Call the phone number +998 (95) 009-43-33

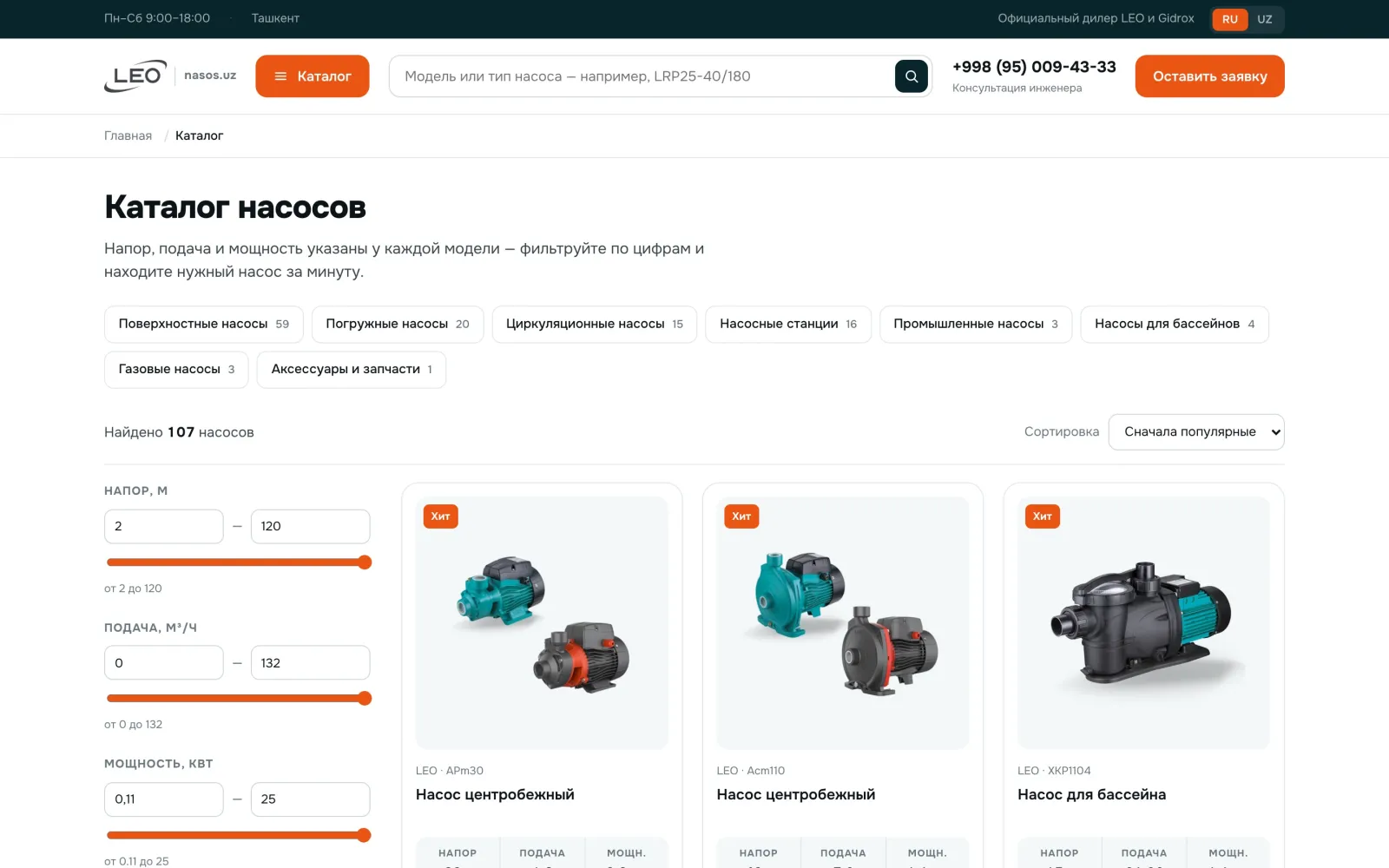pyautogui.click(x=1034, y=67)
